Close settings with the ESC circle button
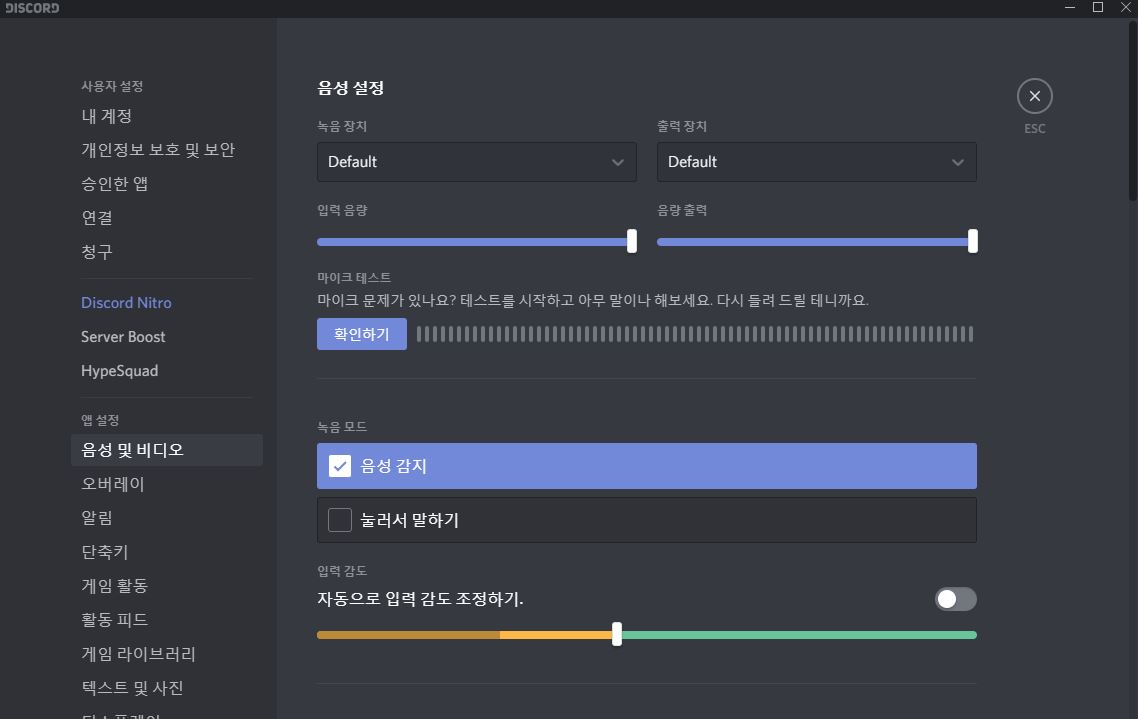The height and width of the screenshot is (719, 1138). click(x=1034, y=96)
